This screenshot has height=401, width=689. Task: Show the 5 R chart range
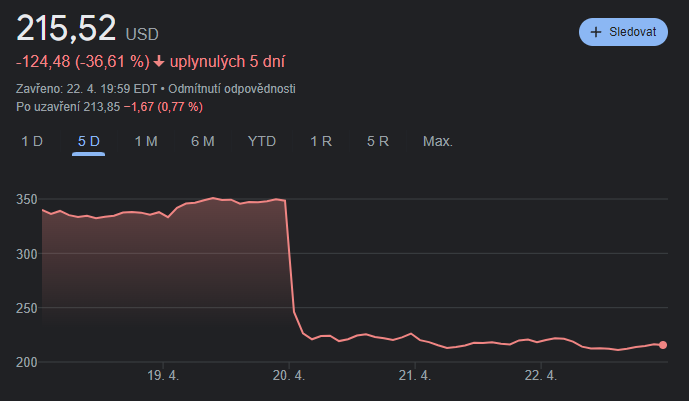(378, 141)
